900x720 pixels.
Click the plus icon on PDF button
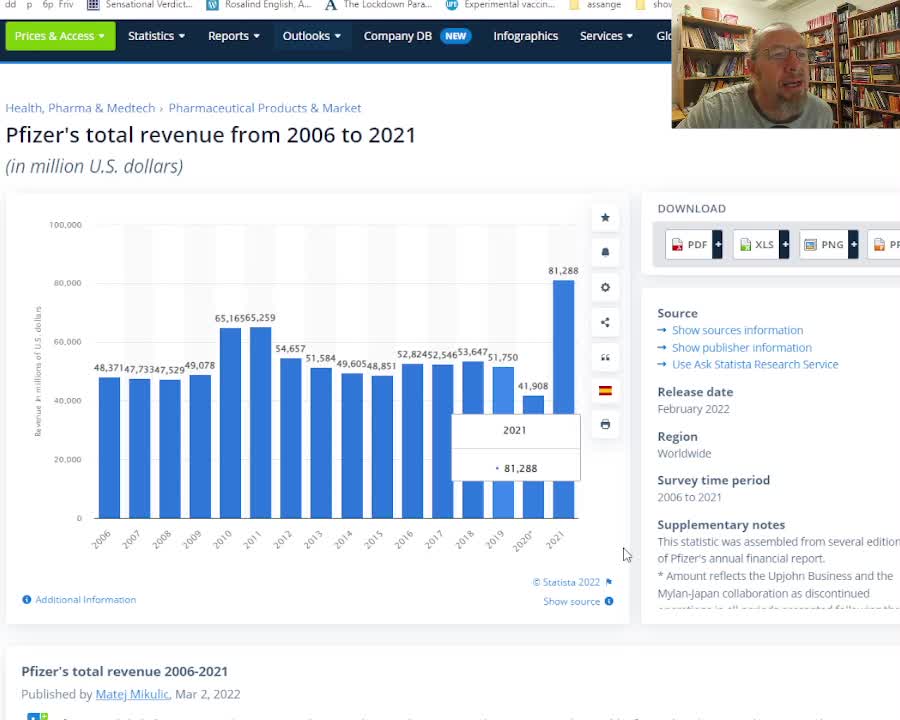[717, 245]
